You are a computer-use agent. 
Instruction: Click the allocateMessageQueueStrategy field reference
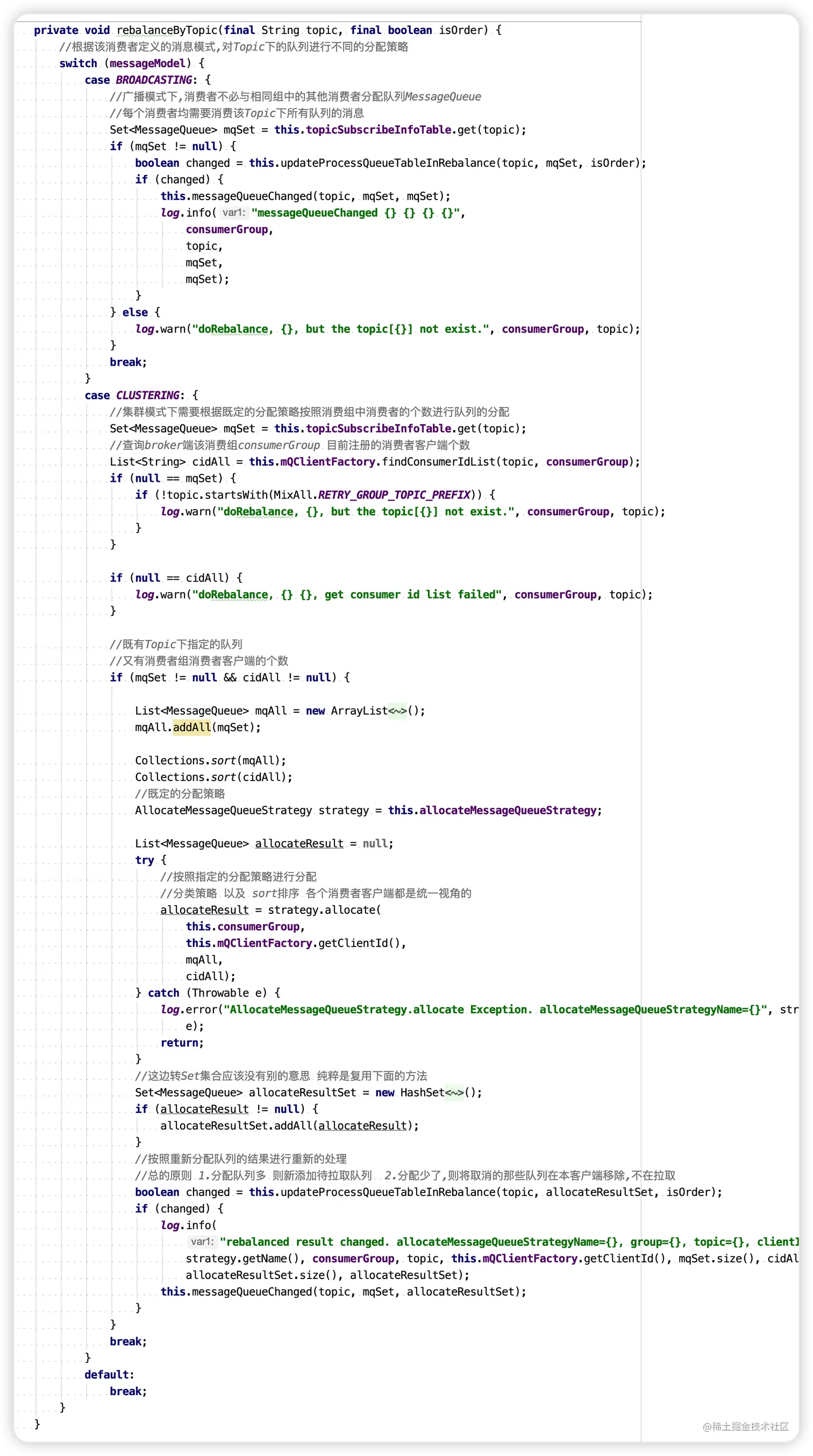[x=508, y=810]
